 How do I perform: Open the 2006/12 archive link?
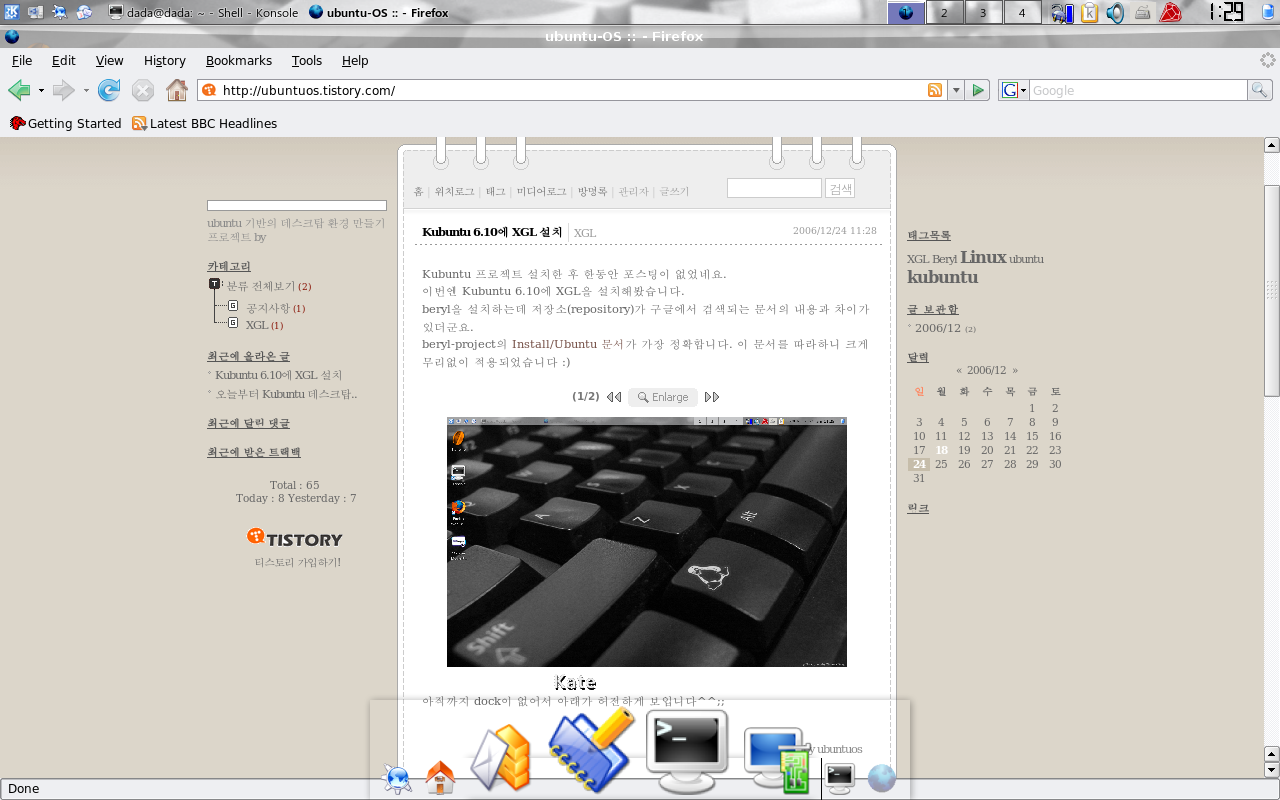click(938, 328)
